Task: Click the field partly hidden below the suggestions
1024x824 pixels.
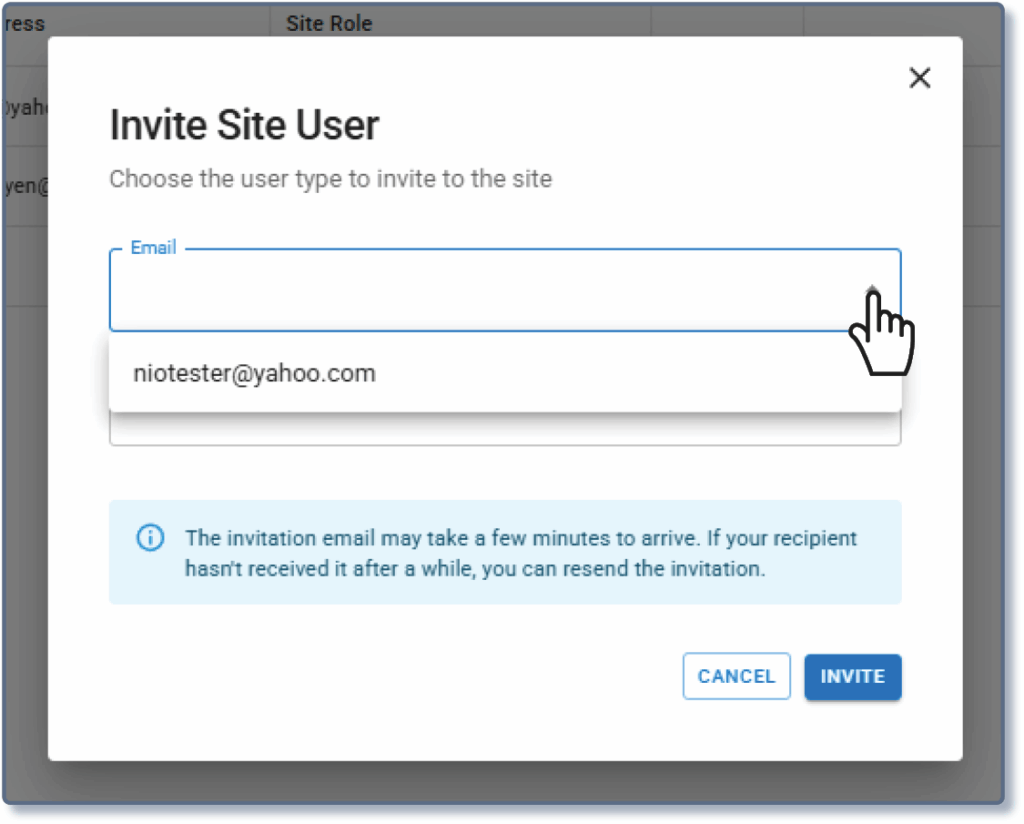Action: (504, 429)
